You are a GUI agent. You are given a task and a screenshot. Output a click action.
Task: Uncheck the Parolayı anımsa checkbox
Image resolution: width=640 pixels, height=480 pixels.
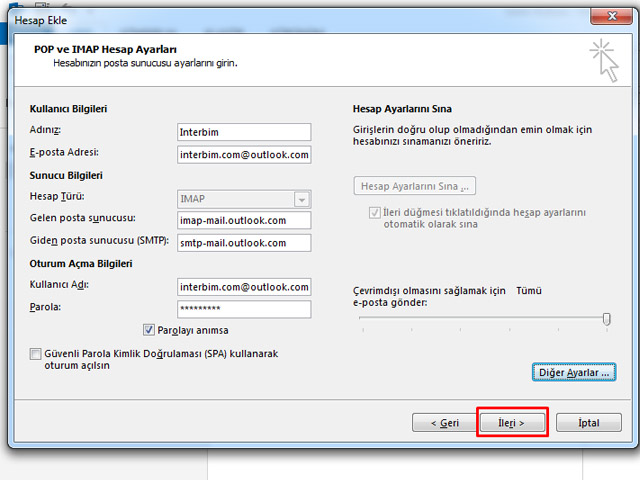point(150,330)
